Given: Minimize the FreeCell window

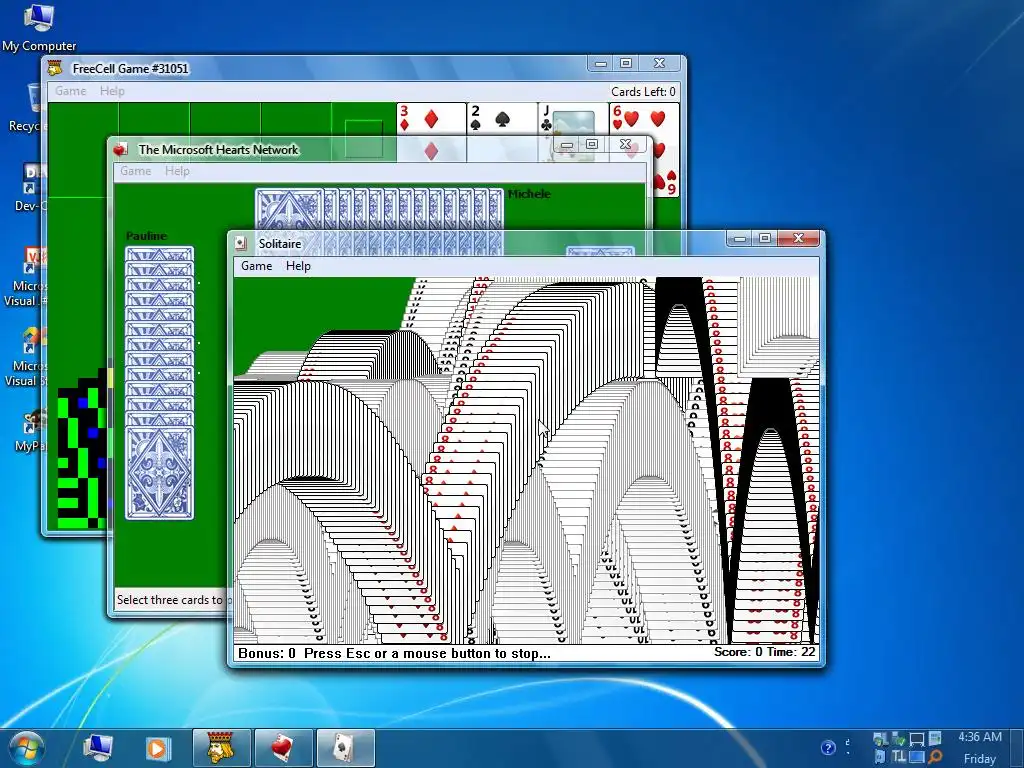Looking at the screenshot, I should click(x=601, y=63).
